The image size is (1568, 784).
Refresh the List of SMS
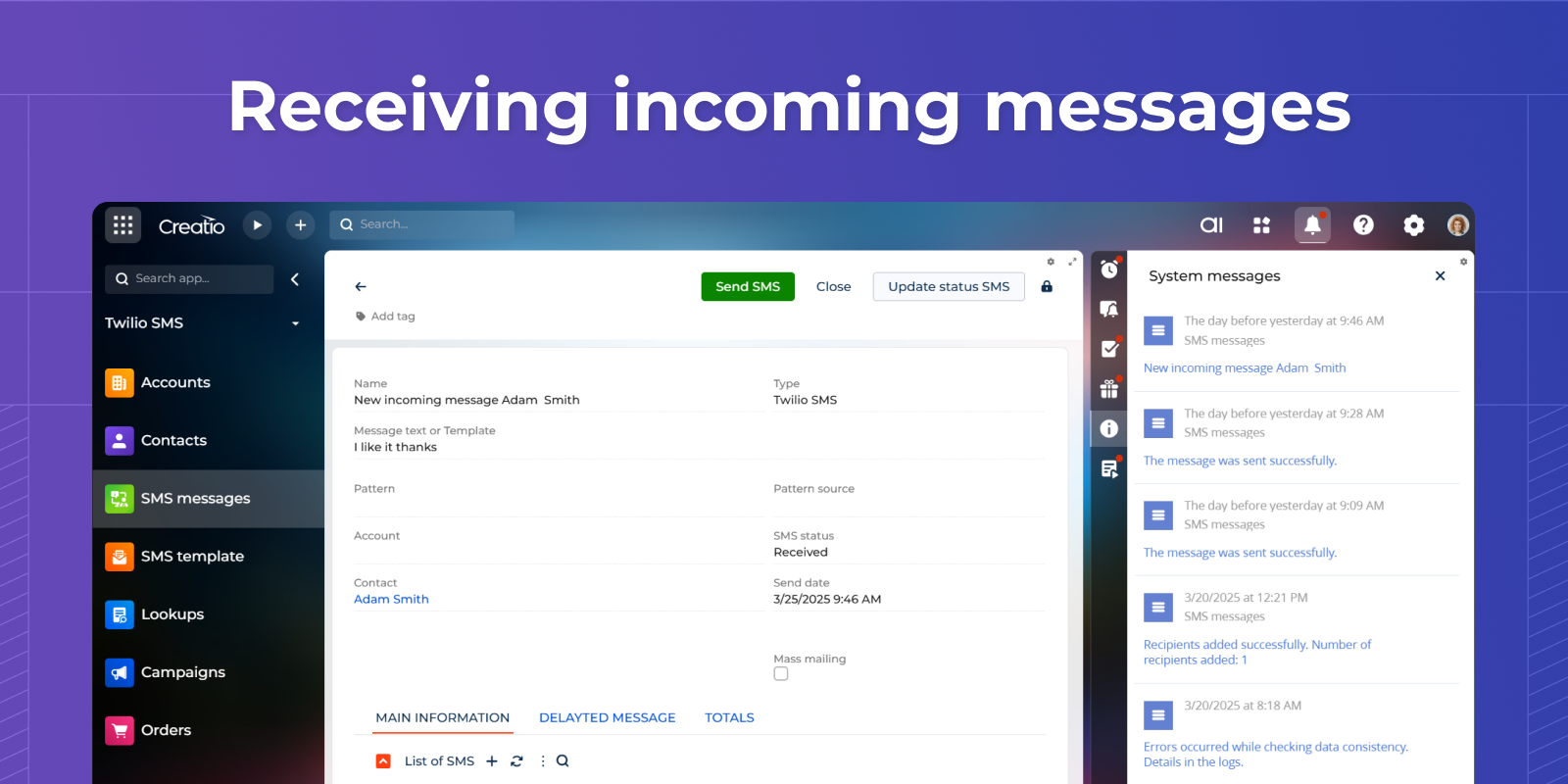point(516,760)
